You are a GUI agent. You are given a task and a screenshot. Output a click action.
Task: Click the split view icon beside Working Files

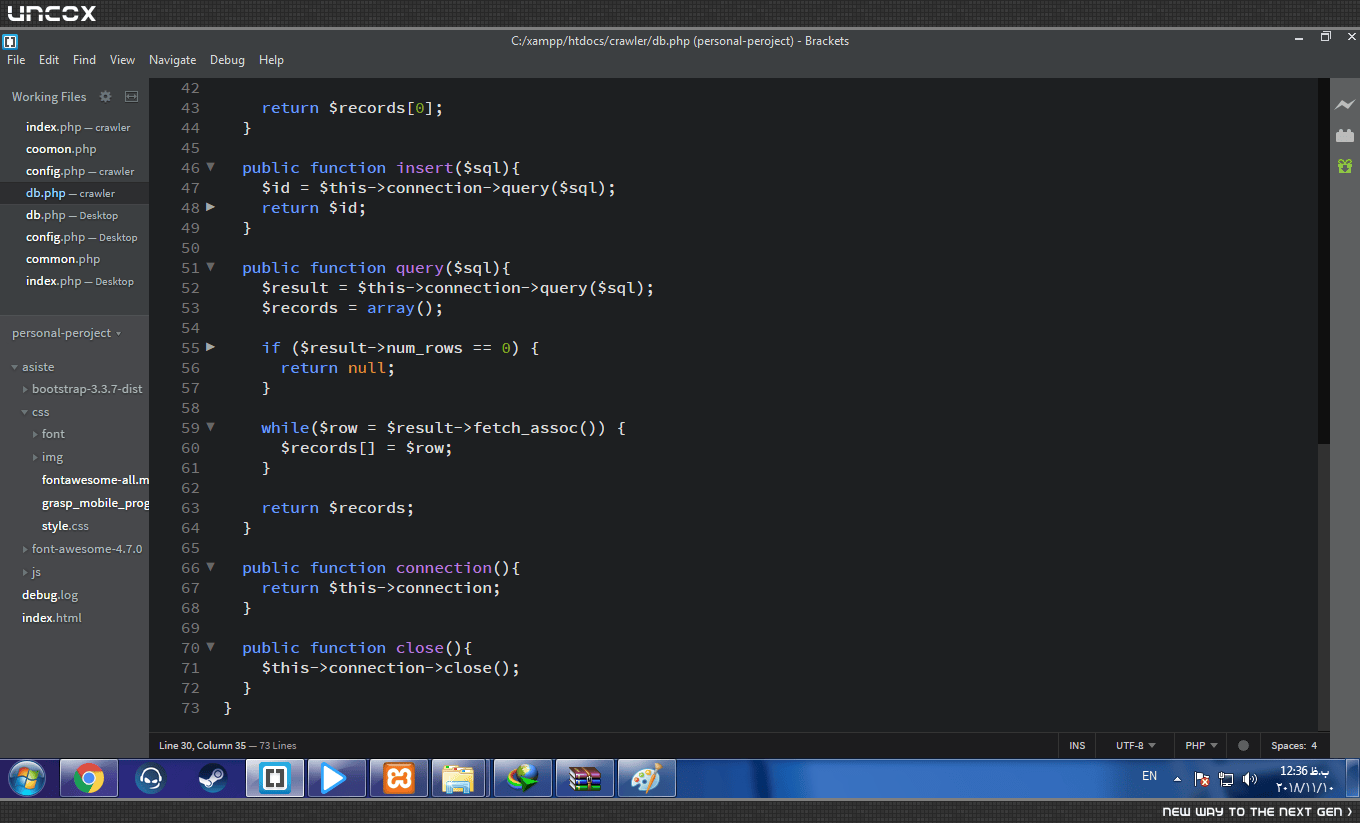click(131, 97)
